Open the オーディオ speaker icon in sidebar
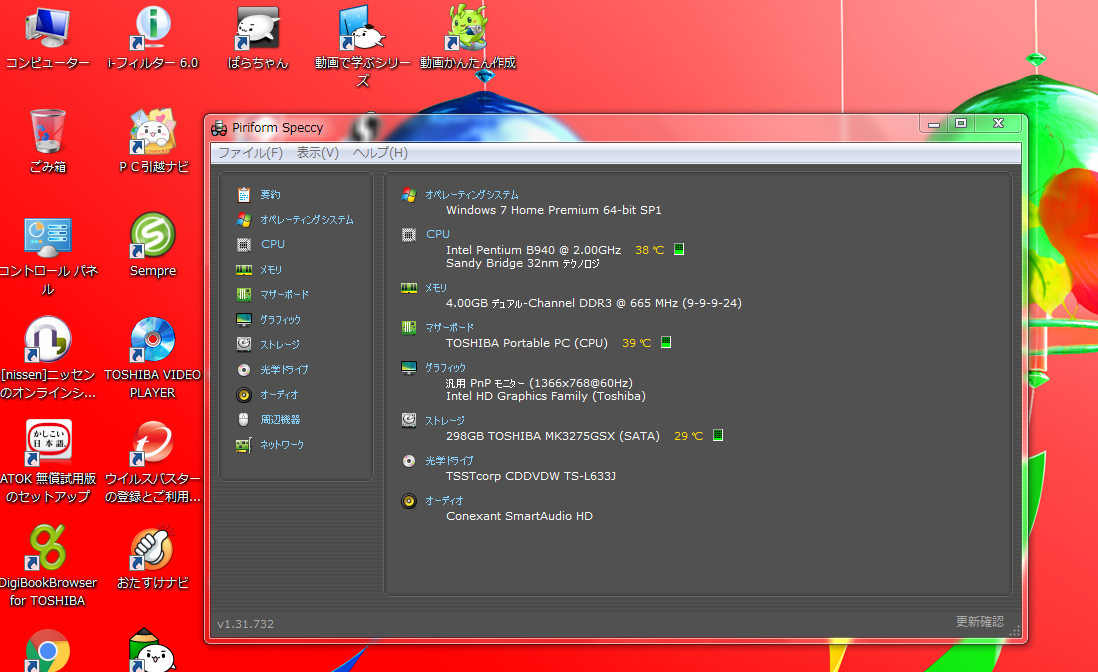This screenshot has width=1098, height=672. [244, 395]
